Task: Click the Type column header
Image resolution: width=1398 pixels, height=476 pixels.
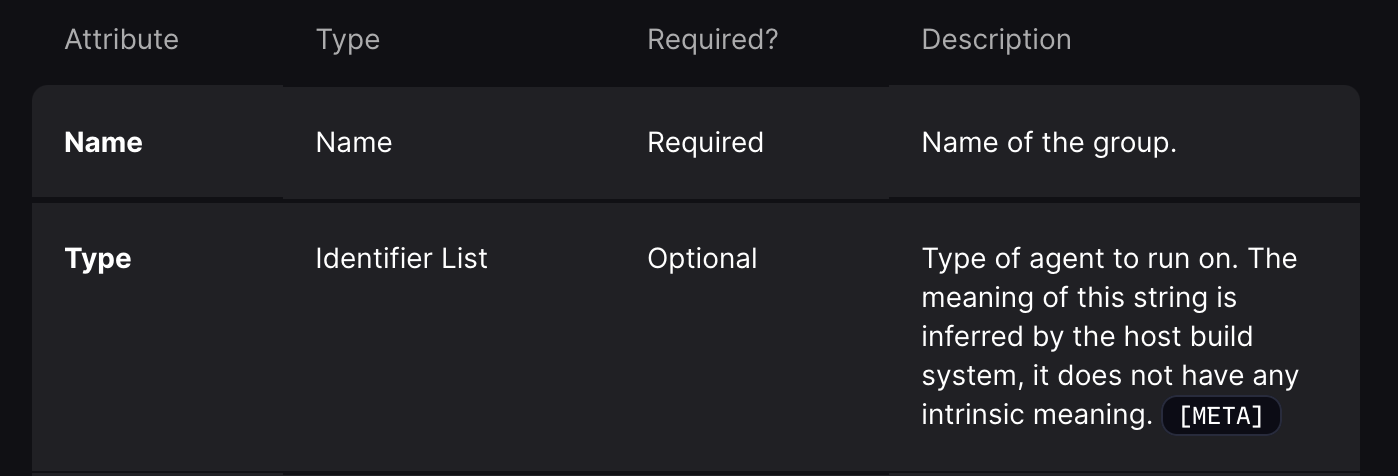Action: 347,40
